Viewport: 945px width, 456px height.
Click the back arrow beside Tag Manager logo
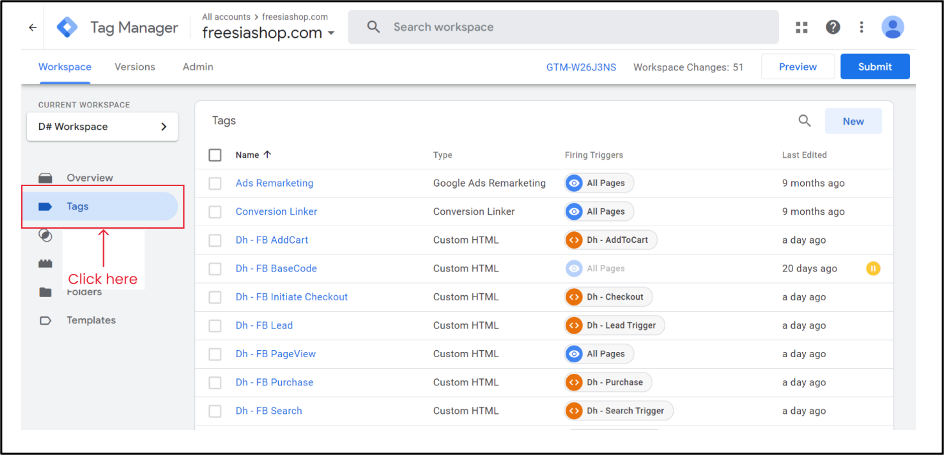pos(33,27)
